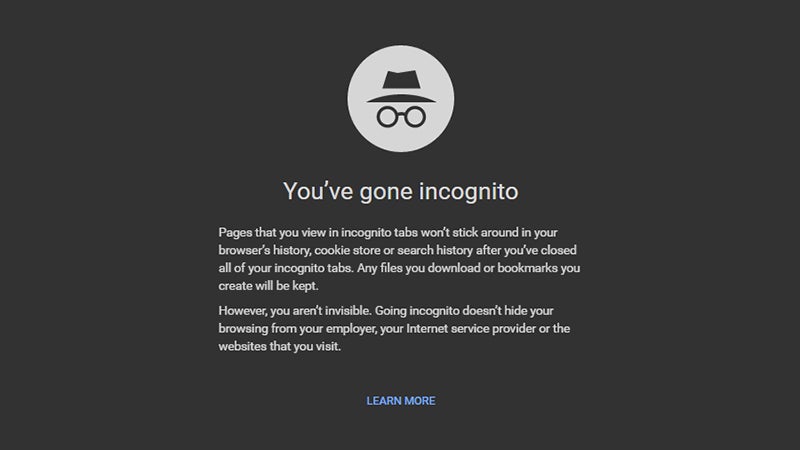The image size is (800, 450).
Task: Click the line starting "browsing from your employer"
Action: pyautogui.click(x=394, y=329)
